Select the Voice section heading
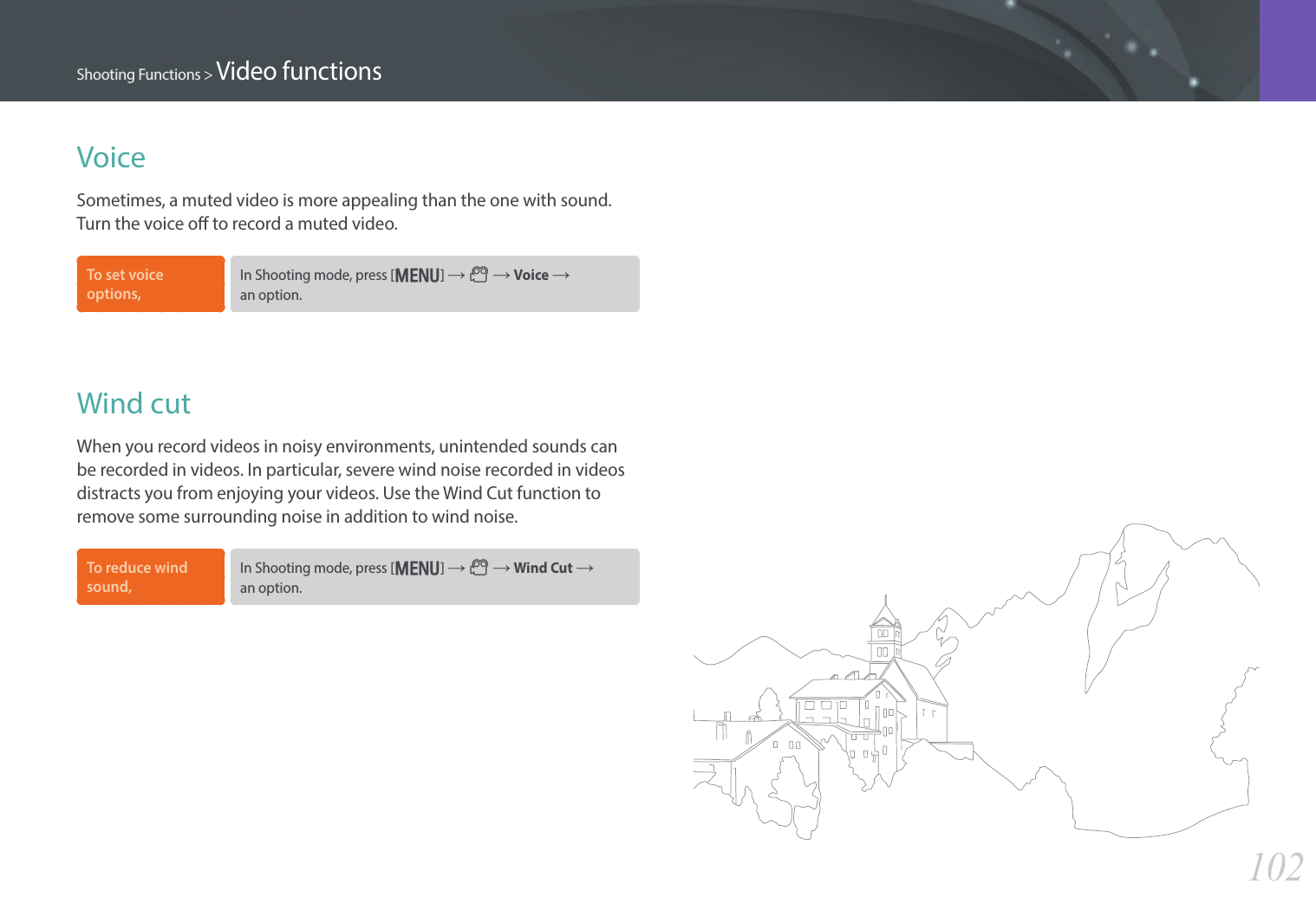 pyautogui.click(x=111, y=158)
